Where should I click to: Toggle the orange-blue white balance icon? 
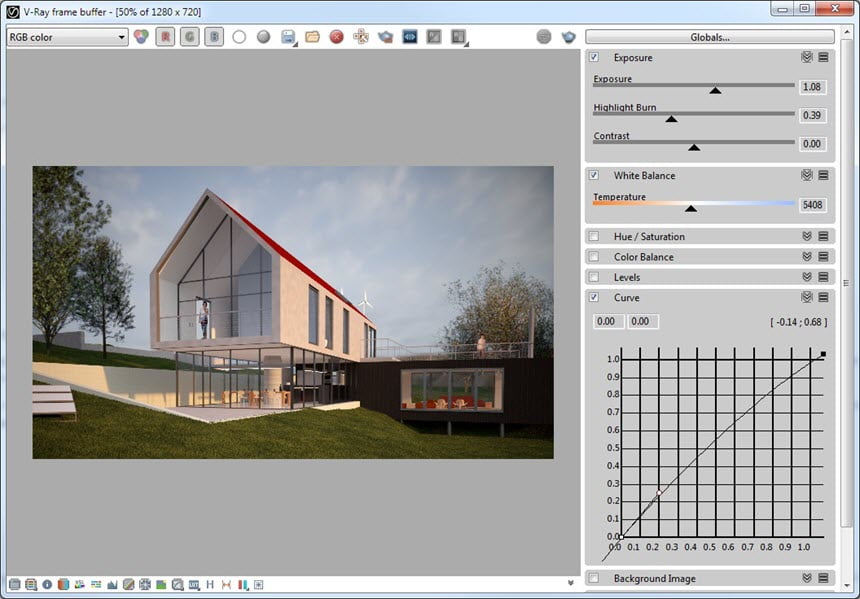pos(64,584)
